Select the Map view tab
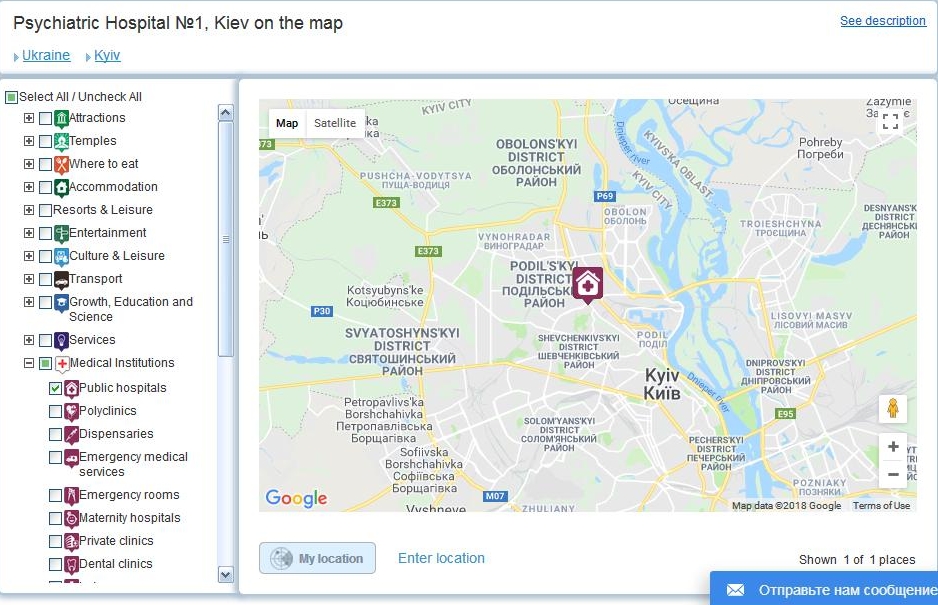 [287, 123]
